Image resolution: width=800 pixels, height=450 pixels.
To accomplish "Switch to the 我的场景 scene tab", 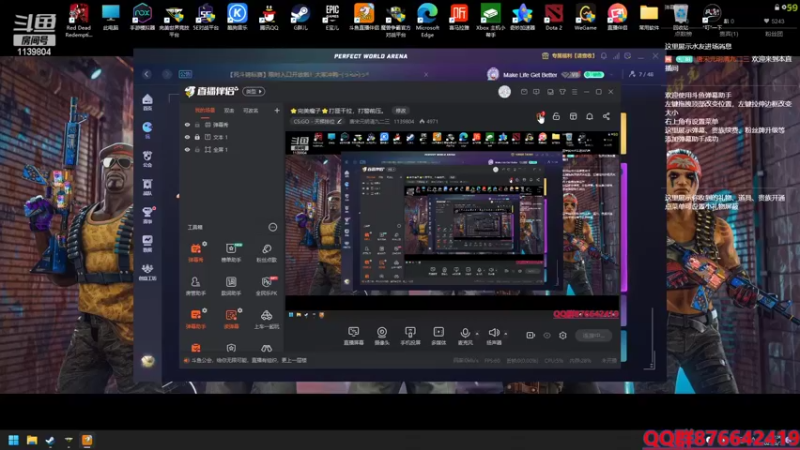I will click(205, 110).
